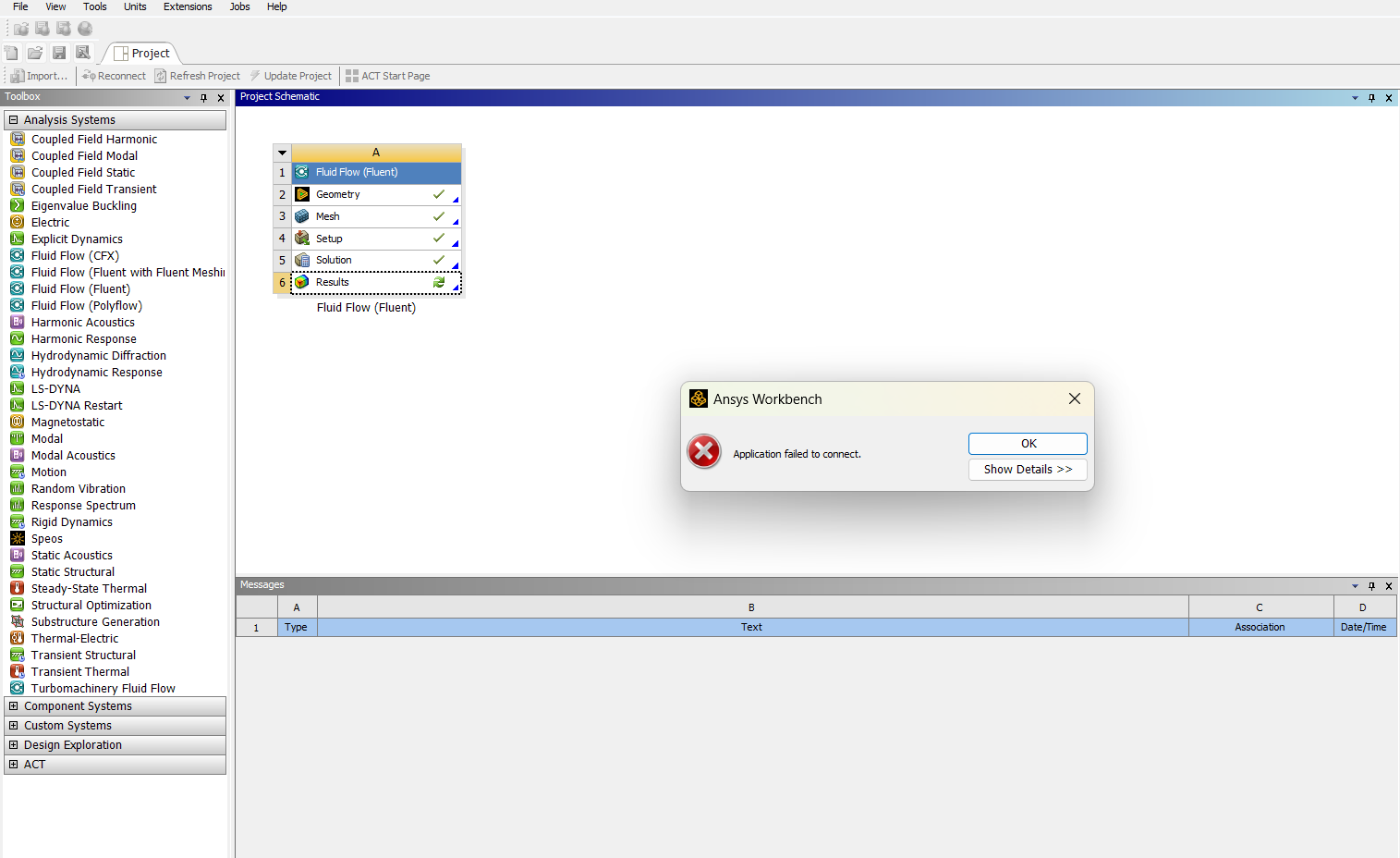This screenshot has width=1400, height=858.
Task: Click the Transient Thermal icon
Action: pos(17,671)
